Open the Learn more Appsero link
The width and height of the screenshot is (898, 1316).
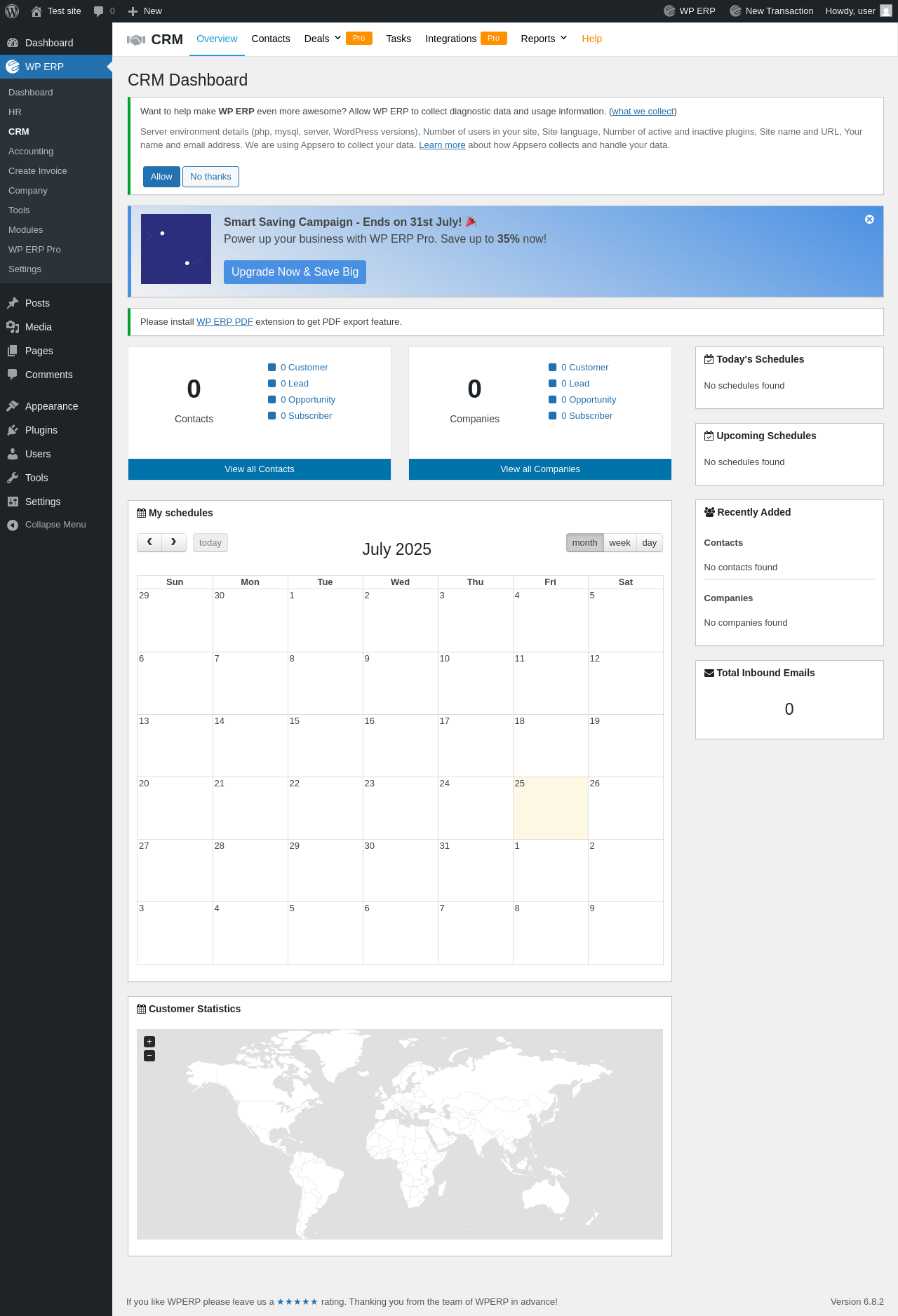442,145
